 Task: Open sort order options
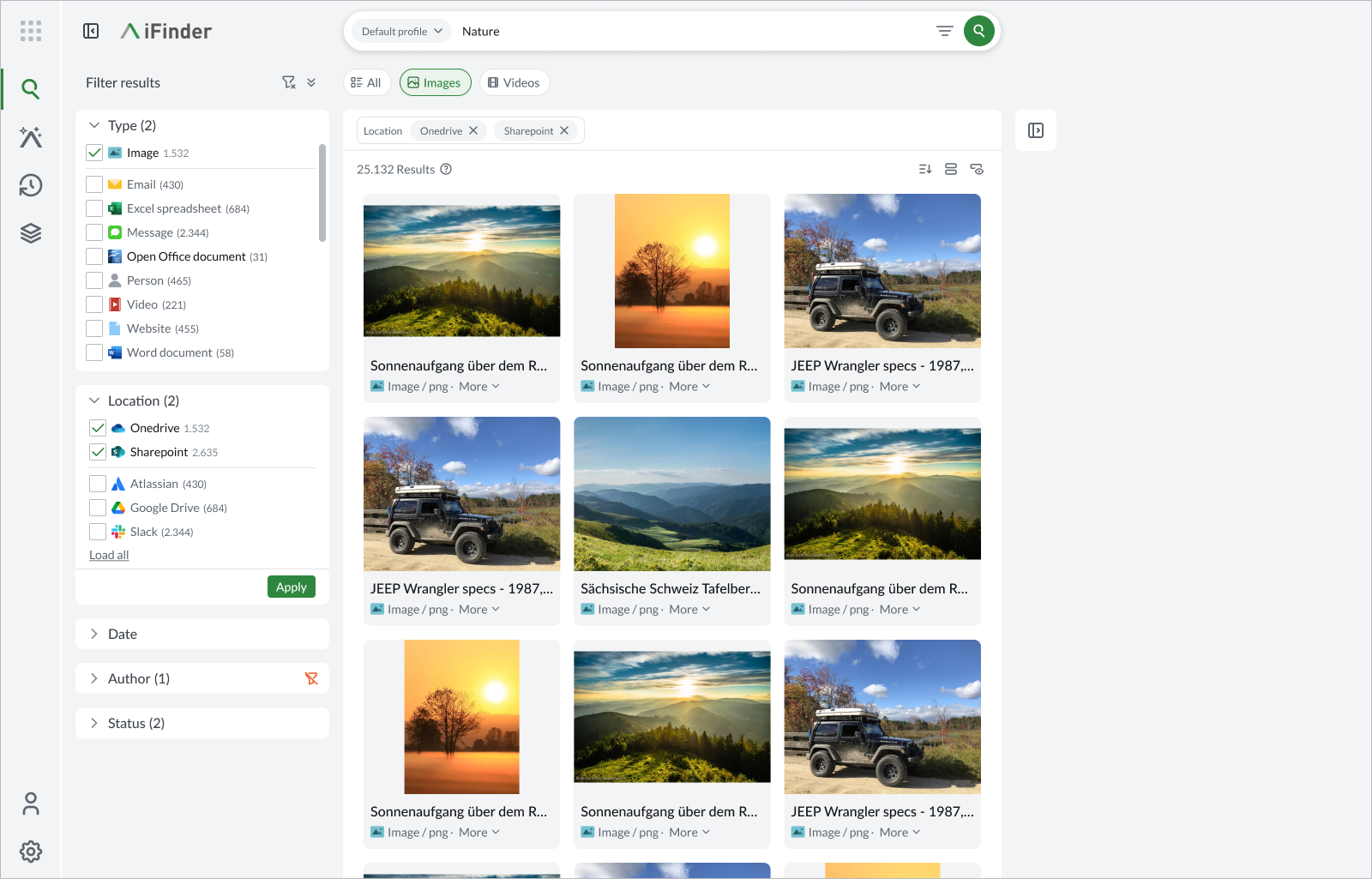(x=925, y=169)
